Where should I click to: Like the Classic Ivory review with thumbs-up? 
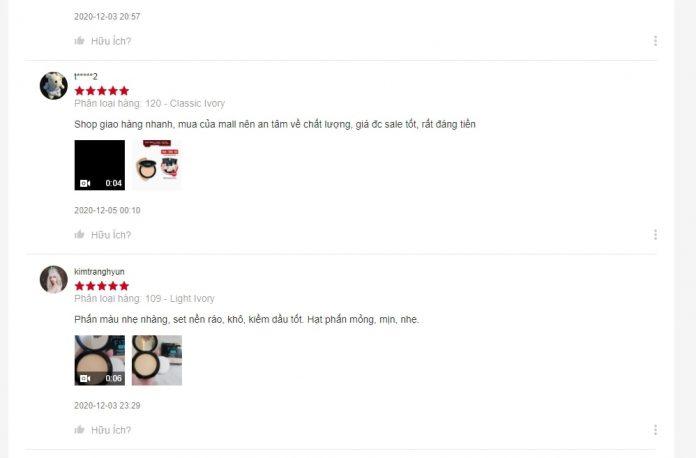(x=79, y=234)
